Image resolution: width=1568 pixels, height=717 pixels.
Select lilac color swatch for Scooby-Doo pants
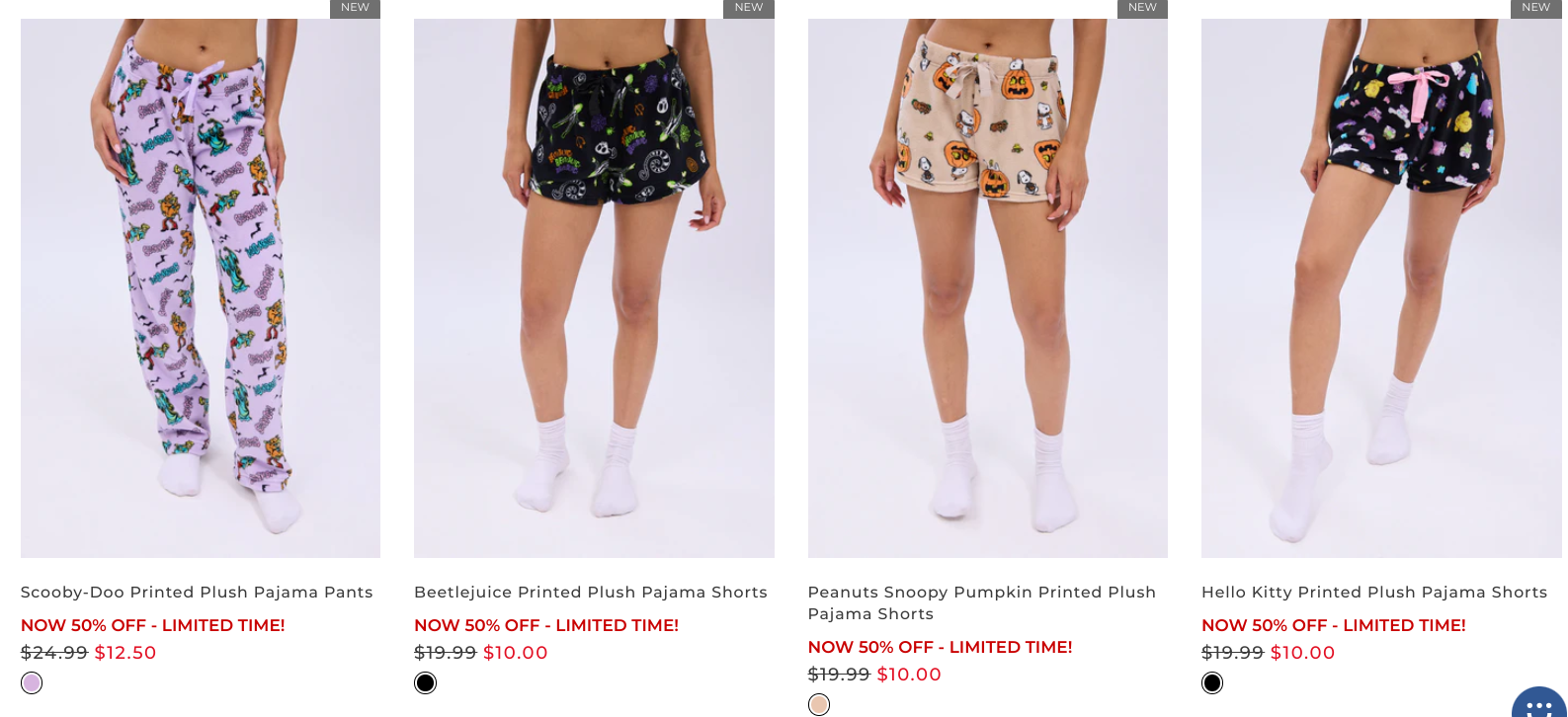coord(32,683)
